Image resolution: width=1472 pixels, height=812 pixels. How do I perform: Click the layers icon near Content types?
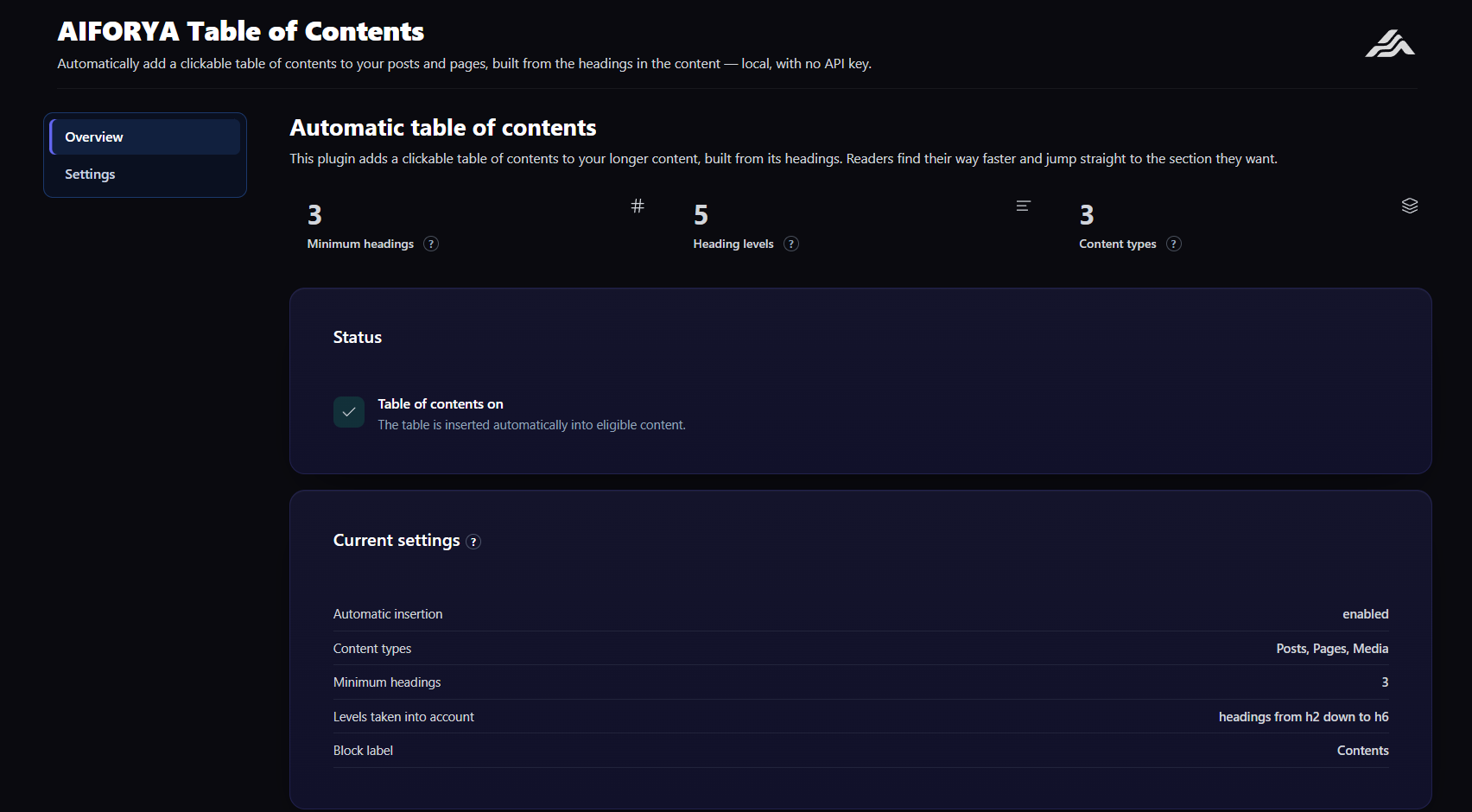pyautogui.click(x=1410, y=206)
